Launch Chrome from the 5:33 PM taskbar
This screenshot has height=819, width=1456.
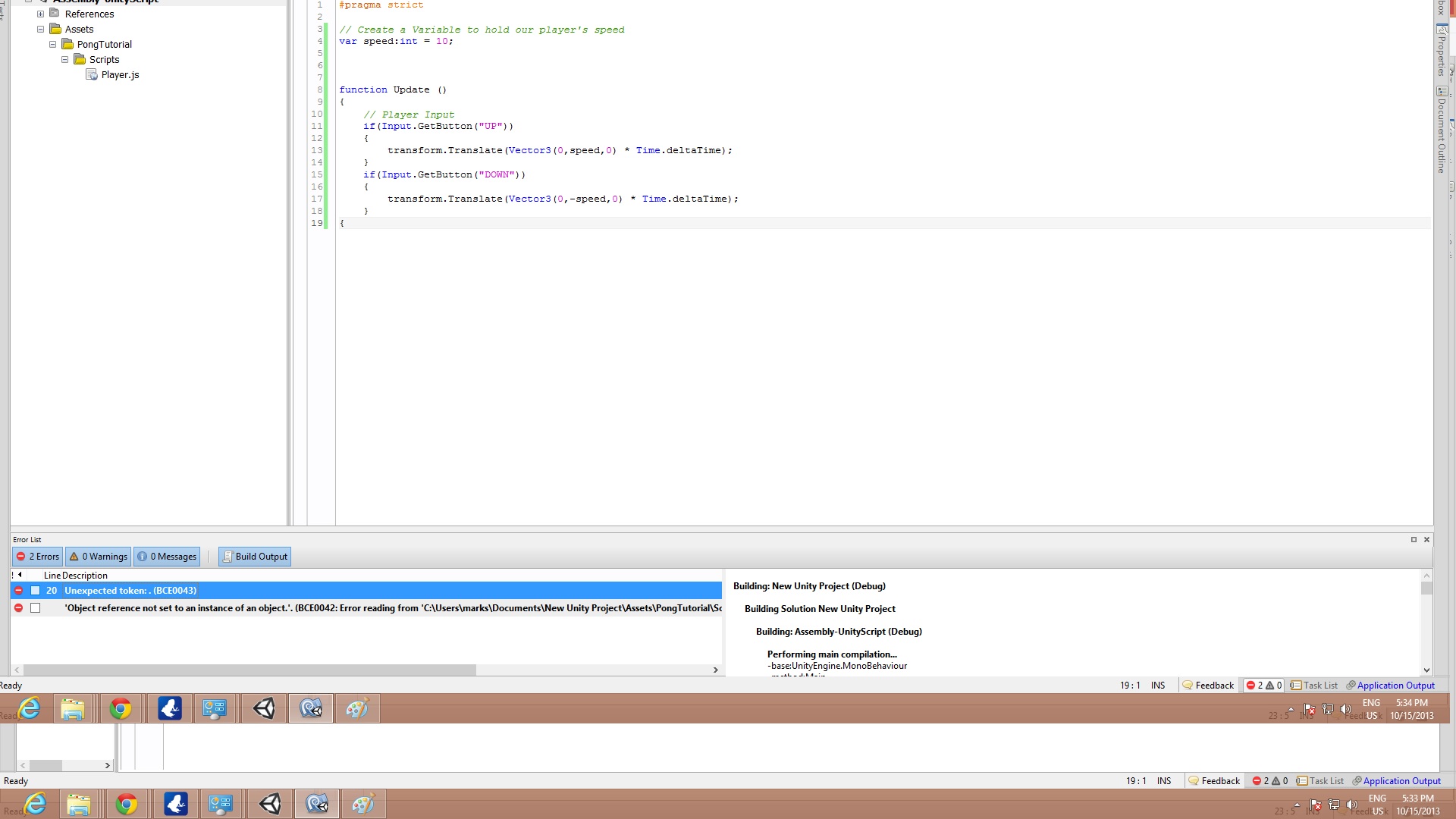pos(127,804)
